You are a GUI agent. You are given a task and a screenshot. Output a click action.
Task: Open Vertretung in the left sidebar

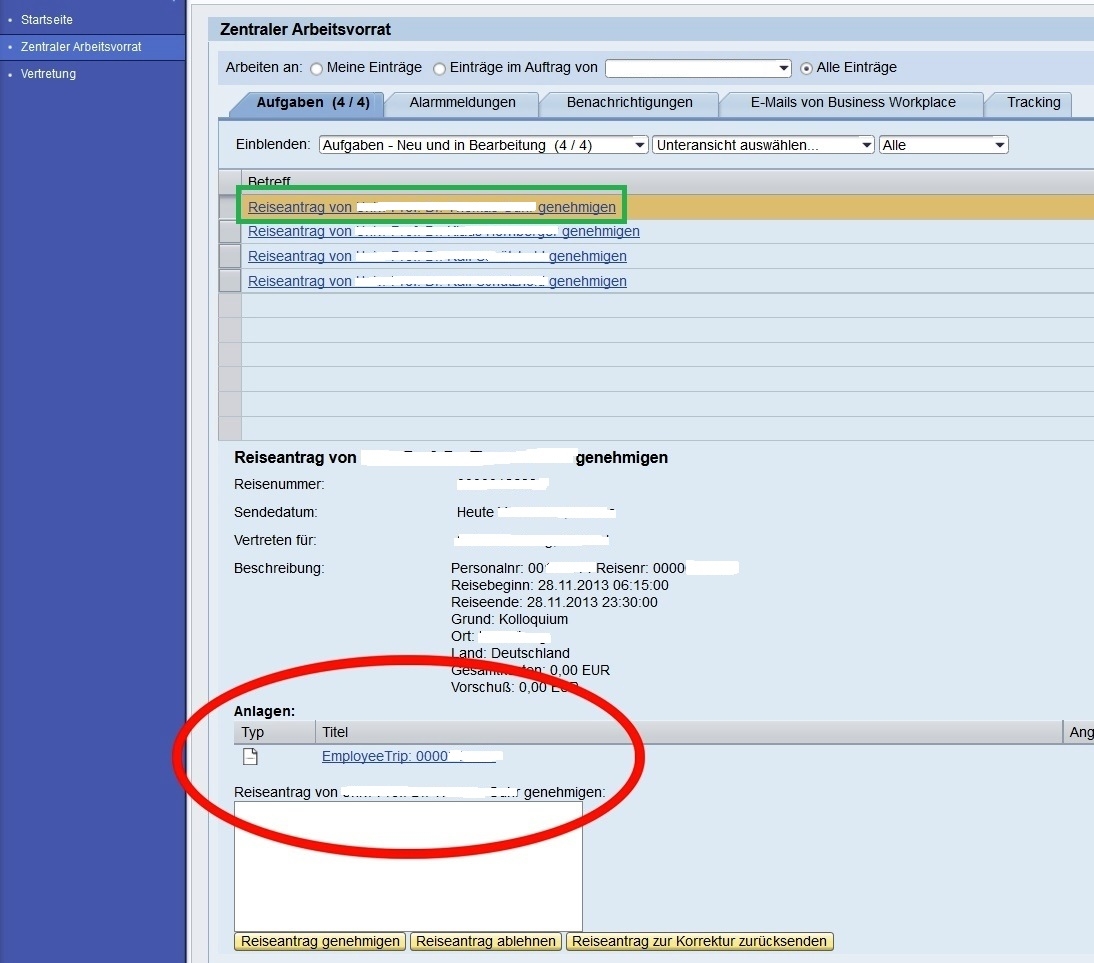coord(48,74)
